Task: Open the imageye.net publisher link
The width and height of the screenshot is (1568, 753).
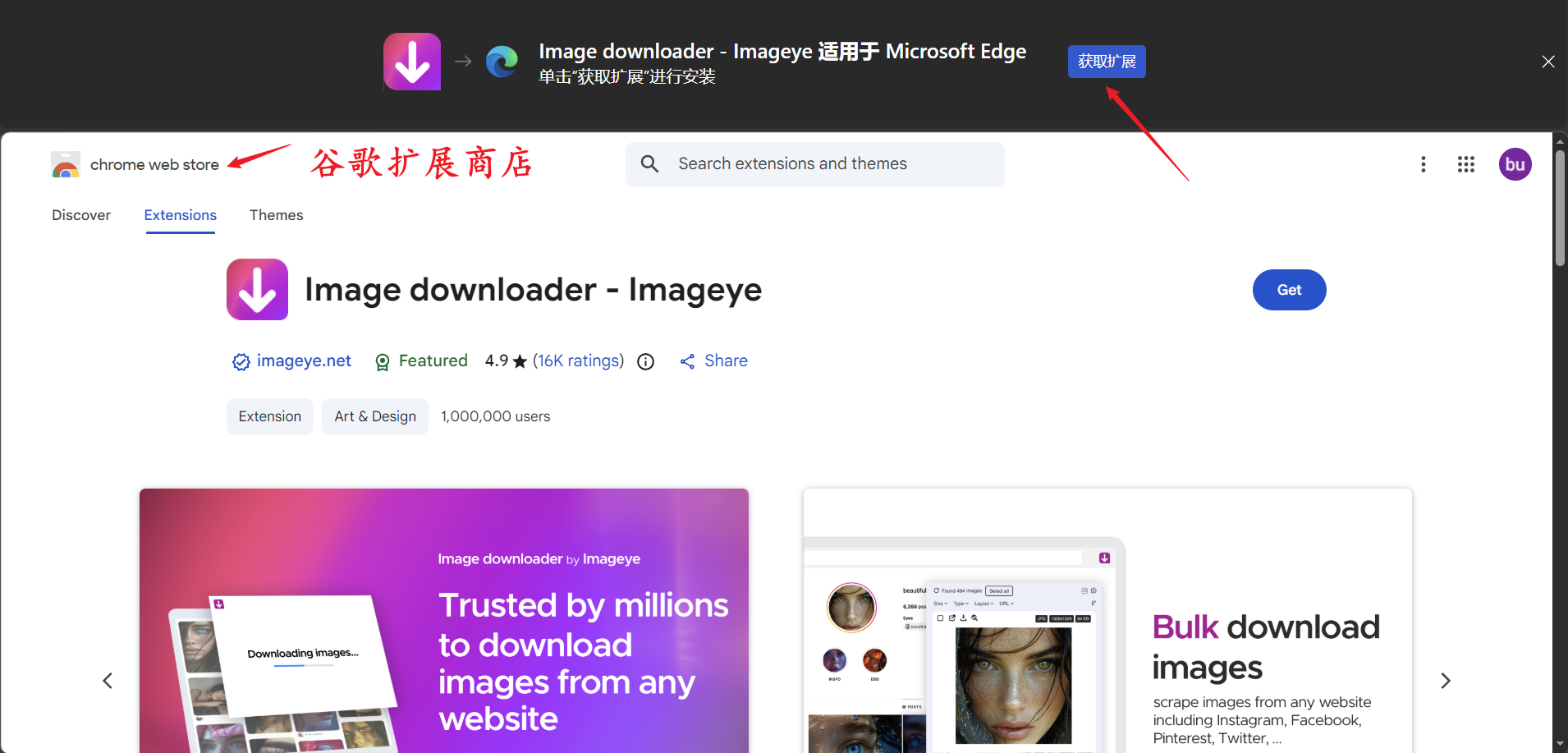Action: (304, 360)
